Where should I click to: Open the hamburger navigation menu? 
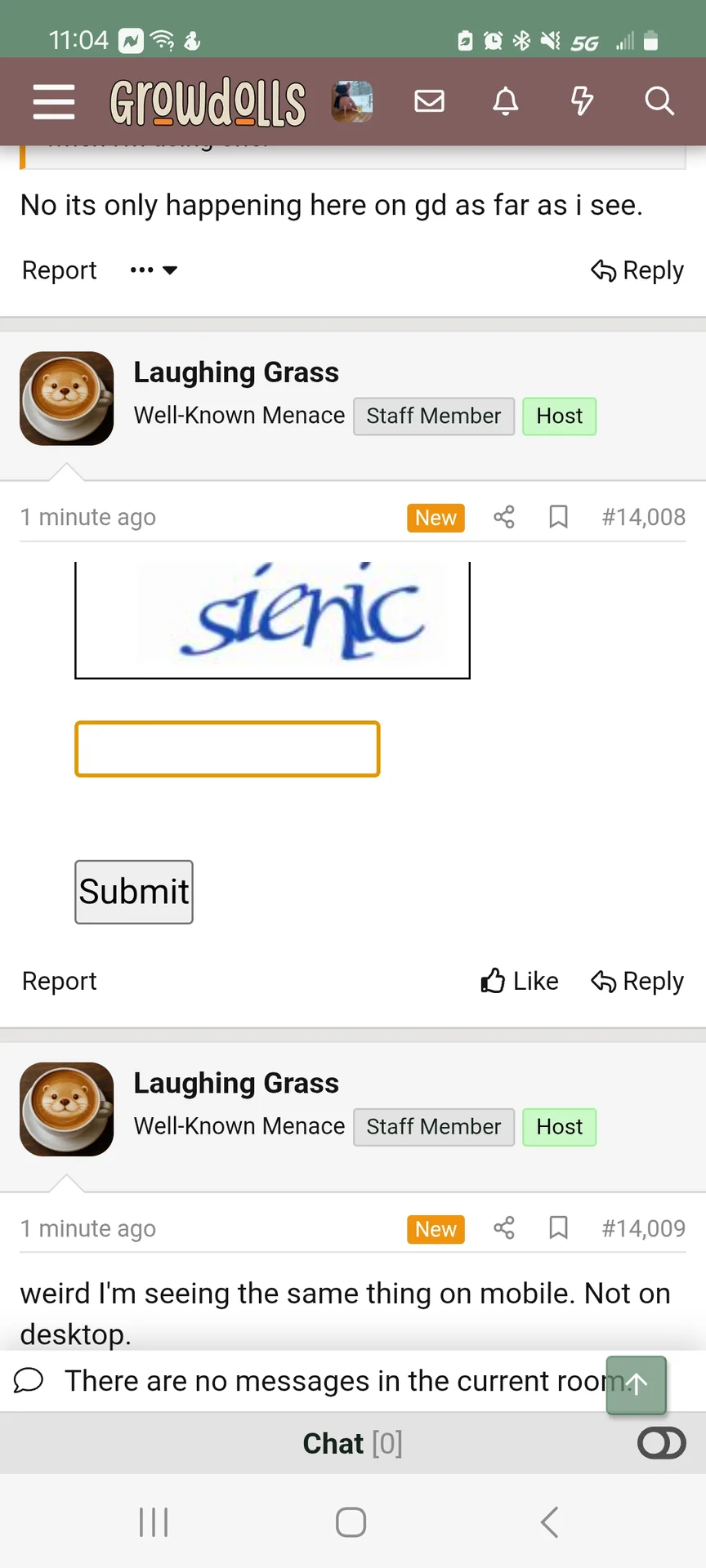(x=54, y=102)
